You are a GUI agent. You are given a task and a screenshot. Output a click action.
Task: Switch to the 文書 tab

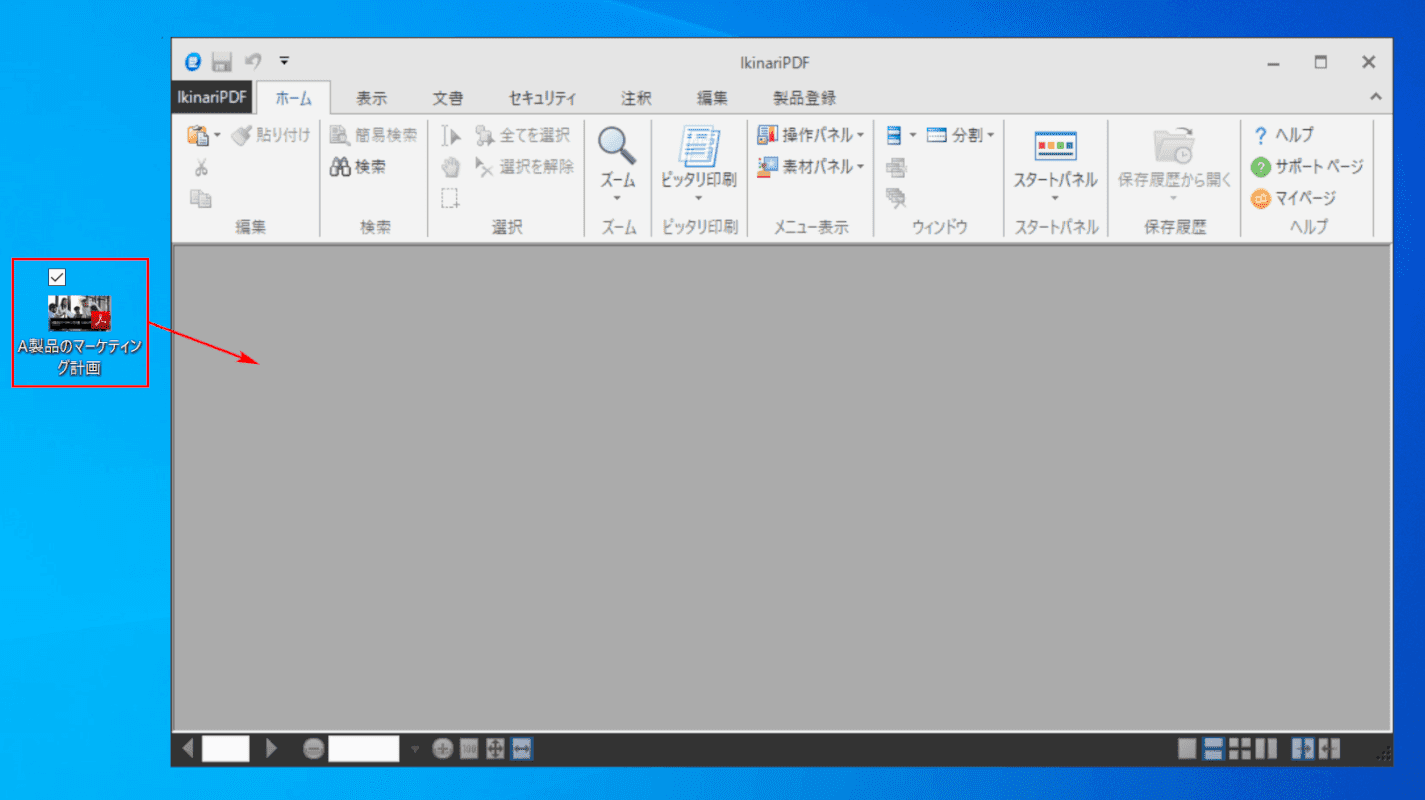click(448, 98)
